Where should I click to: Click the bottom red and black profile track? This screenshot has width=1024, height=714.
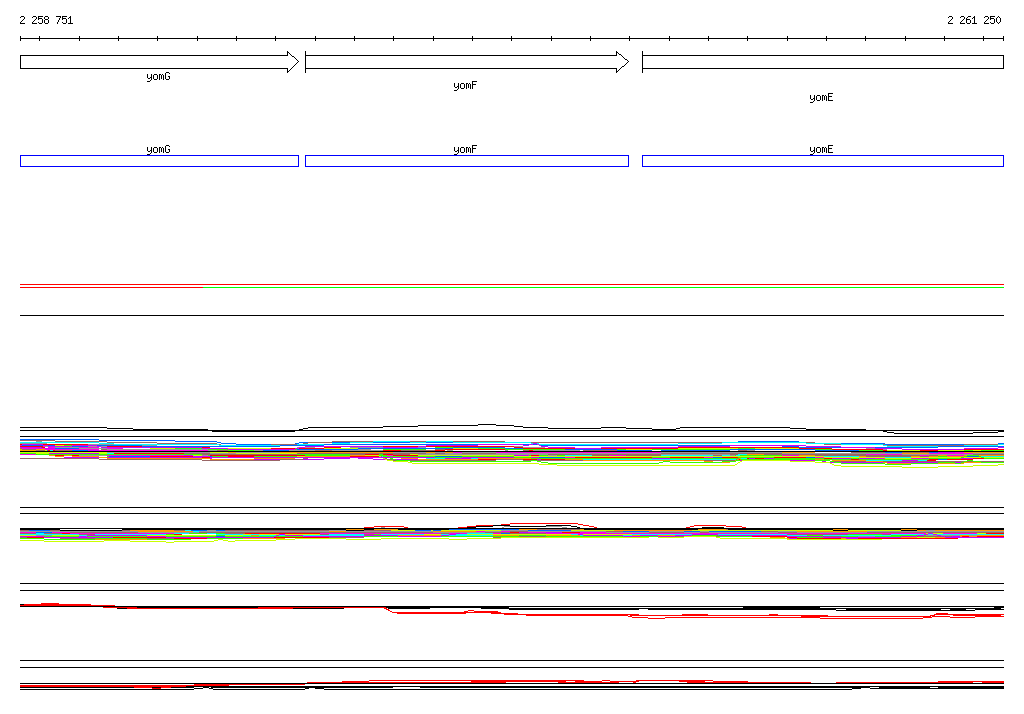[x=511, y=685]
